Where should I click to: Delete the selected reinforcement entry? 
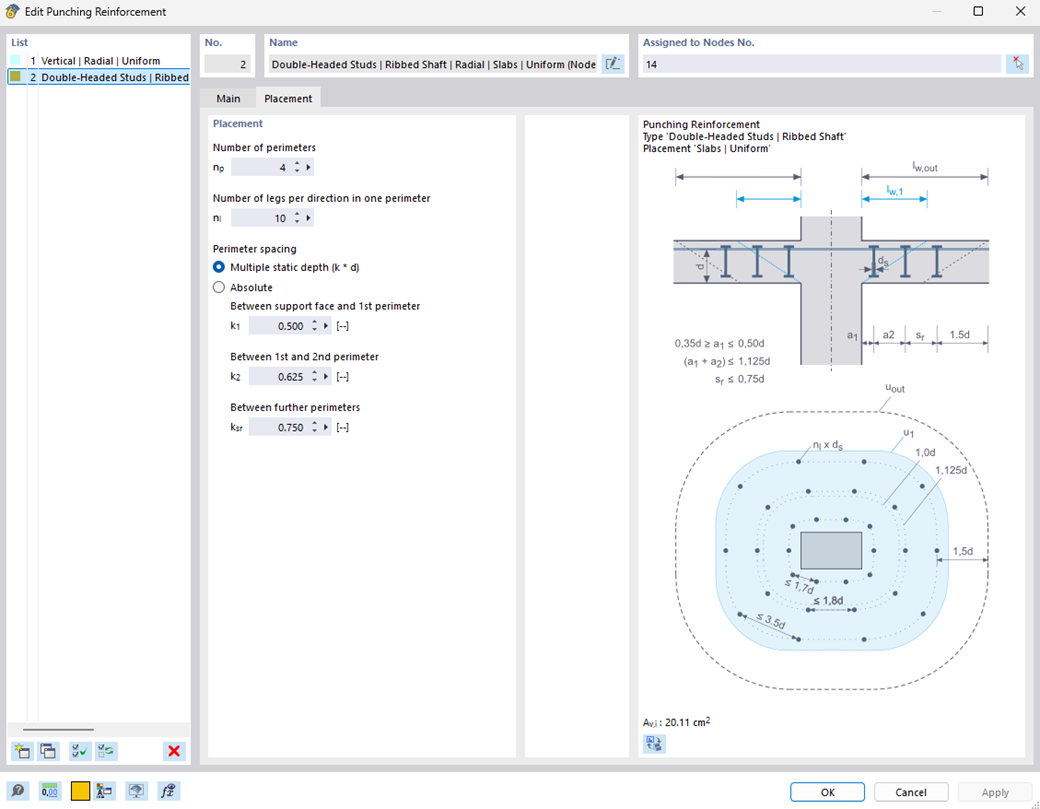point(173,751)
